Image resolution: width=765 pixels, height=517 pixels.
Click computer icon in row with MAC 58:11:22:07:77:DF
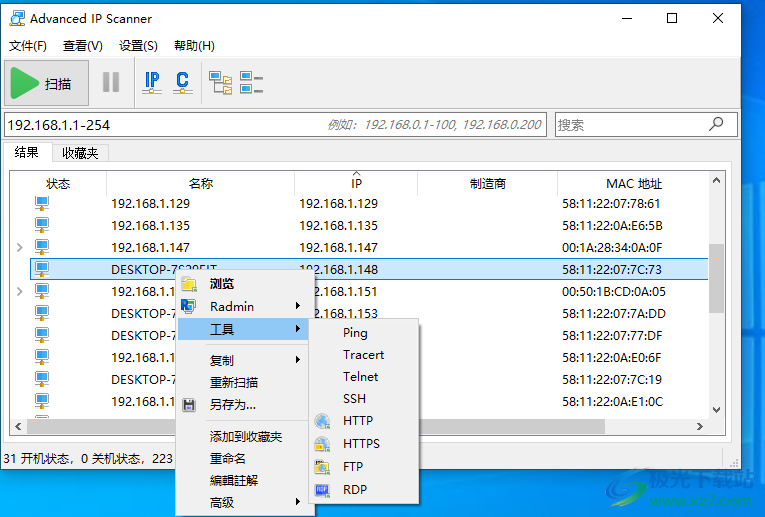coord(42,335)
